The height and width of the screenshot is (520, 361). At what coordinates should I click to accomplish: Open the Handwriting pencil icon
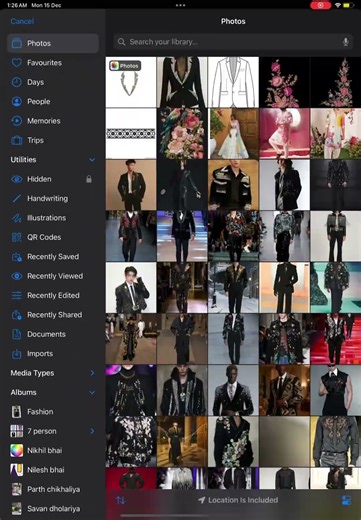pyautogui.click(x=17, y=198)
